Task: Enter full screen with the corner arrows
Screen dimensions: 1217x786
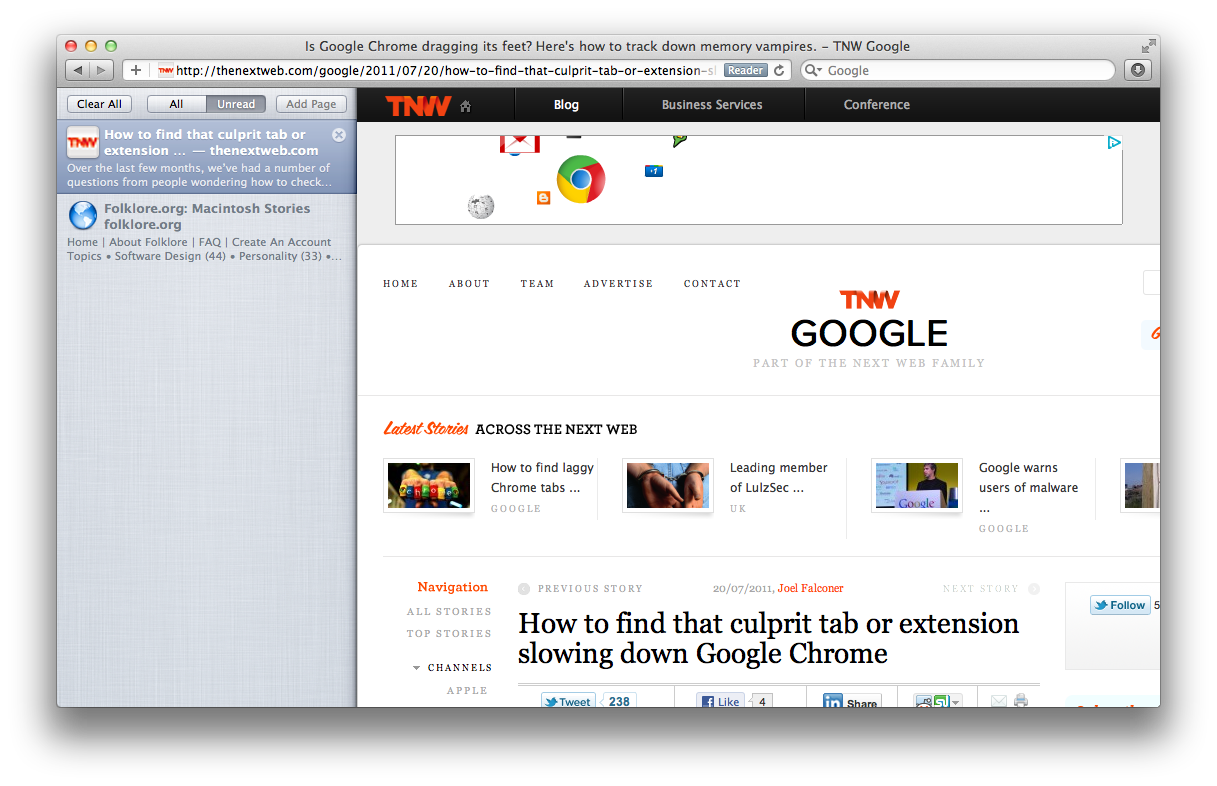Action: [x=1148, y=45]
